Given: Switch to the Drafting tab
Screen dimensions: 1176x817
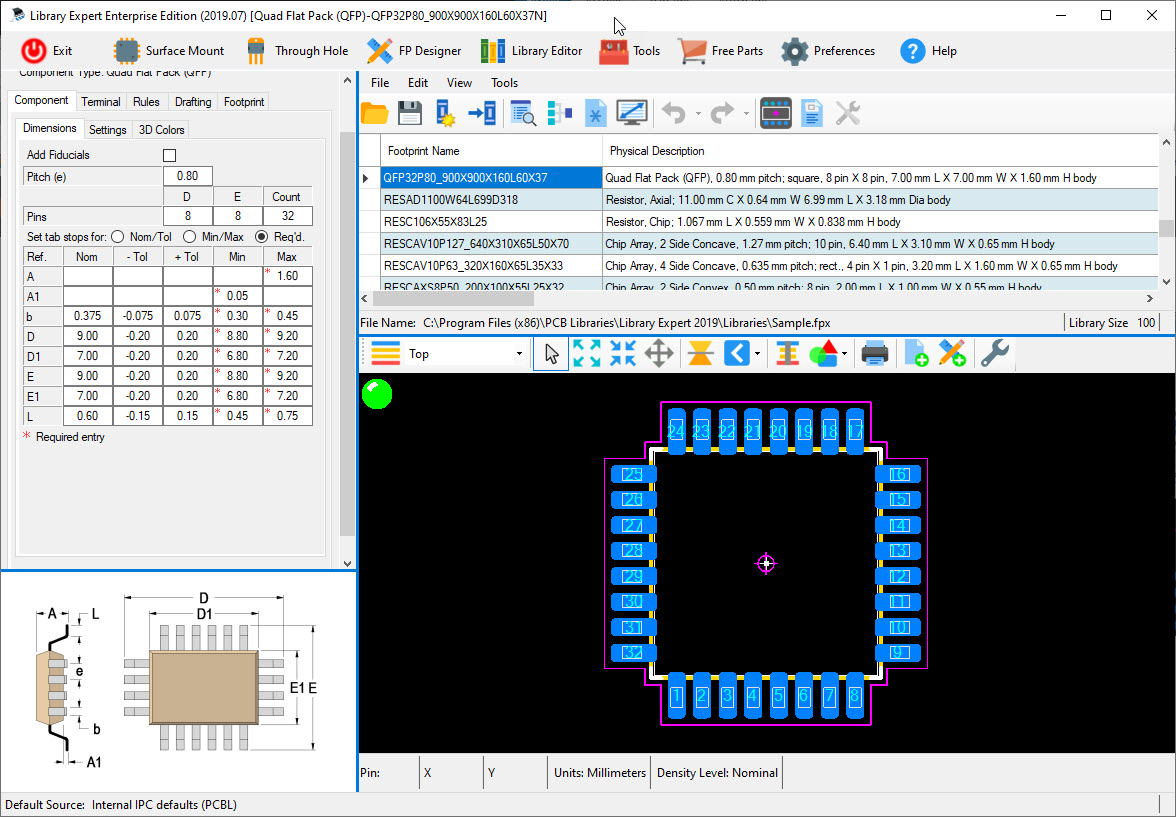Looking at the screenshot, I should (x=193, y=102).
